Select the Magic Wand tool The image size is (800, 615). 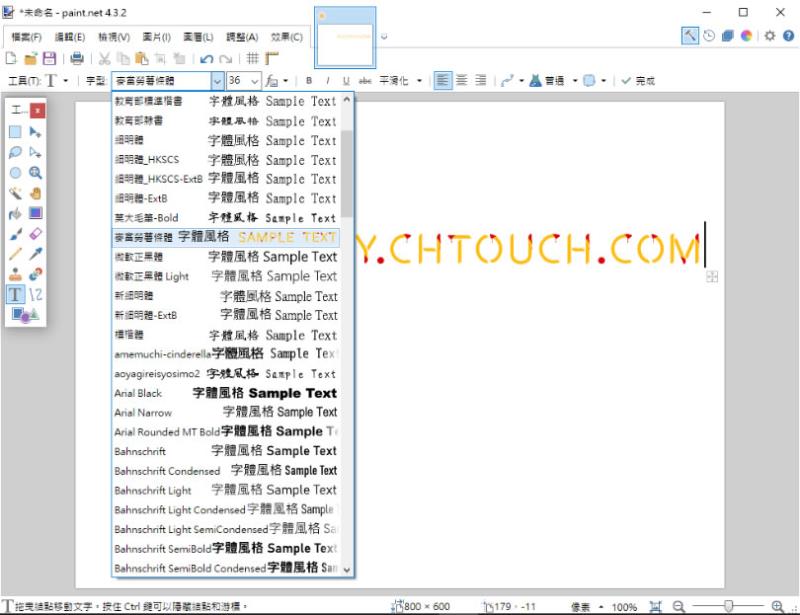click(x=15, y=193)
